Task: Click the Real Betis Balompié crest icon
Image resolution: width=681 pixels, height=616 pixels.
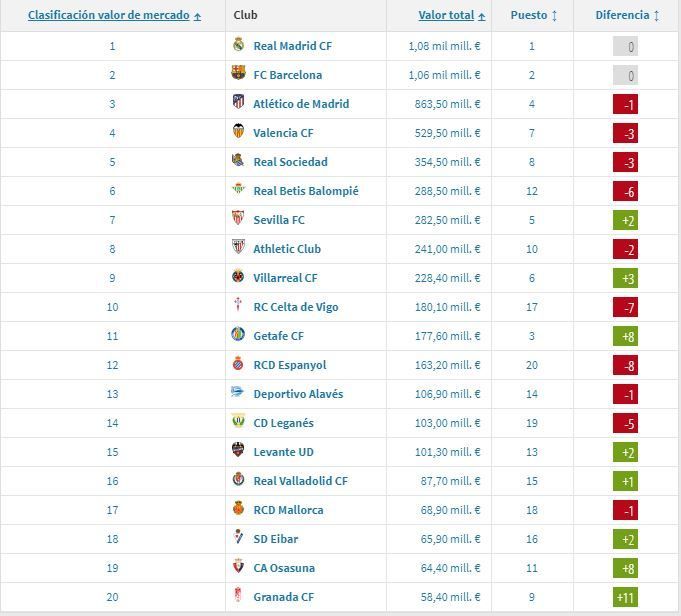Action: pos(238,190)
